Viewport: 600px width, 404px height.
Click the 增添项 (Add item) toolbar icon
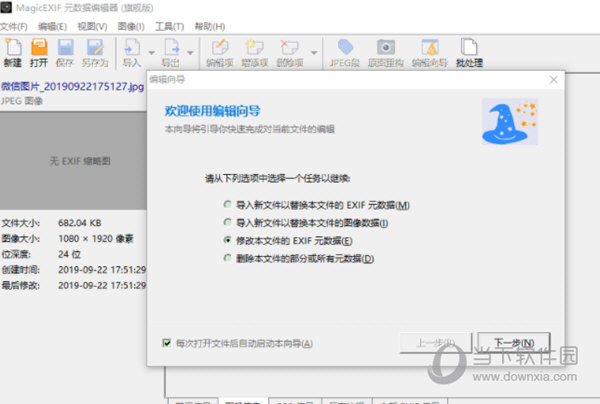pos(254,47)
